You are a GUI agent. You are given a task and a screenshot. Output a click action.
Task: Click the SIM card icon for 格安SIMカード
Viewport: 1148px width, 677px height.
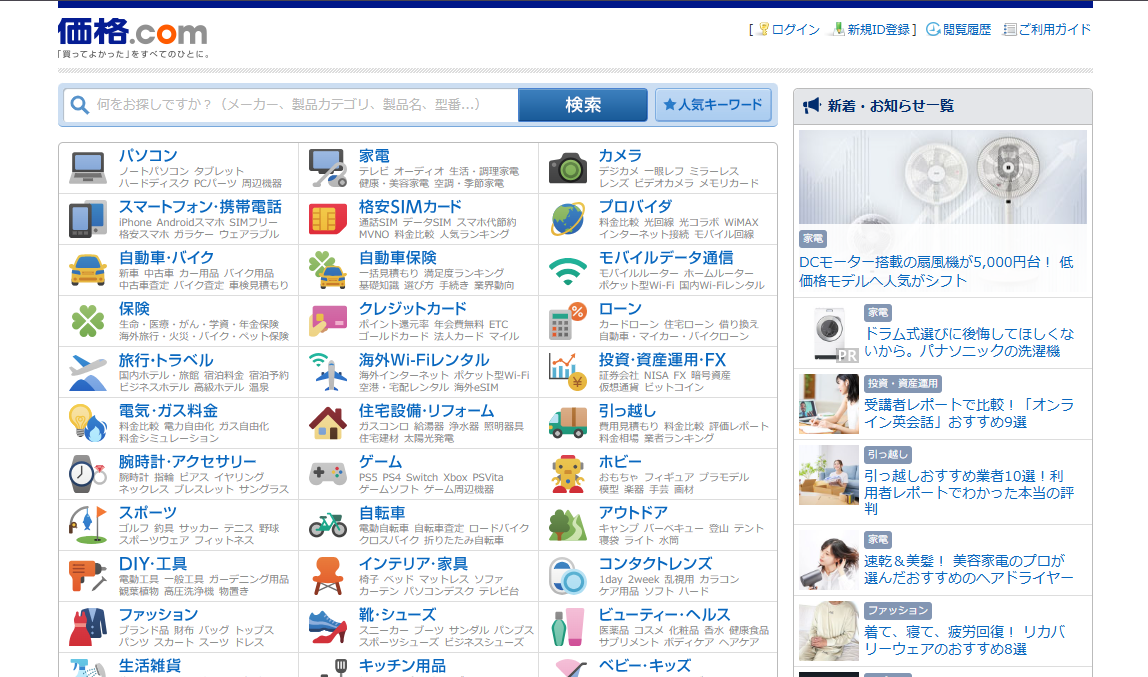coord(328,219)
